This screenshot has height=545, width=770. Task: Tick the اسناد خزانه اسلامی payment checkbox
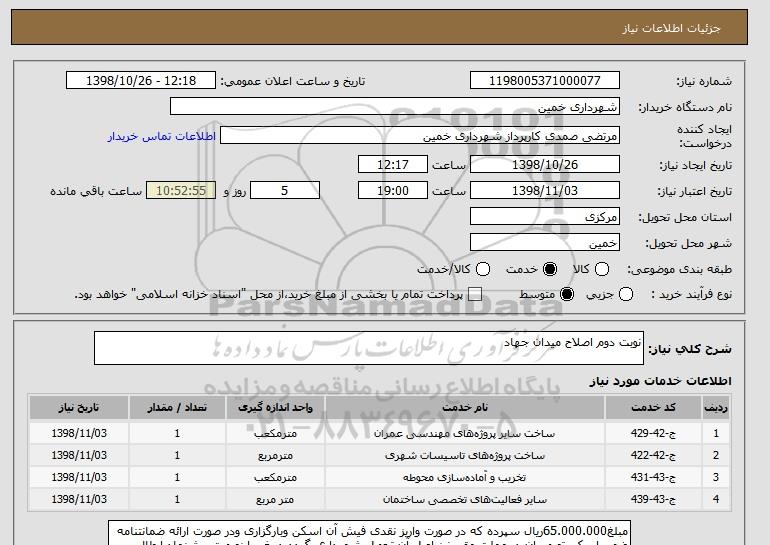click(475, 294)
